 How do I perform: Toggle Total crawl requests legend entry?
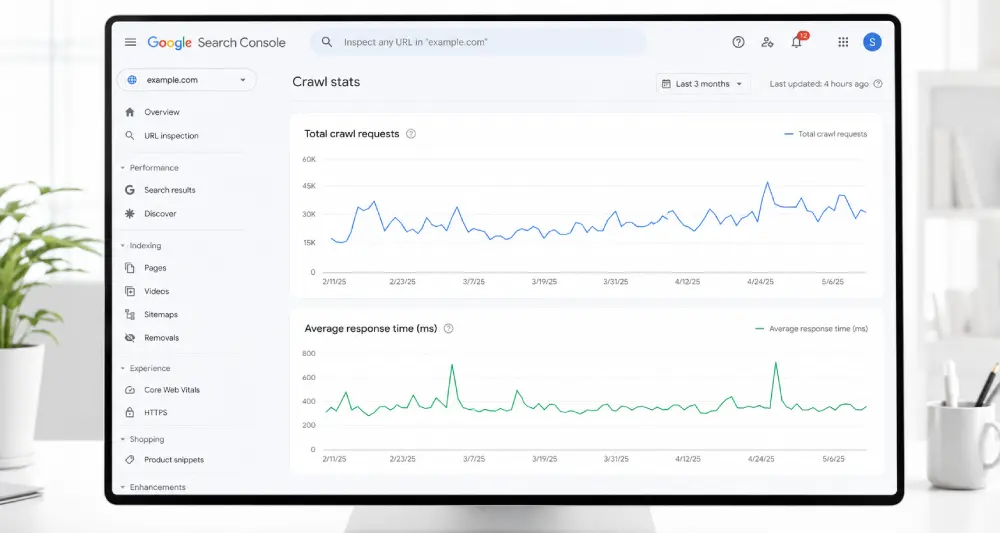825,134
